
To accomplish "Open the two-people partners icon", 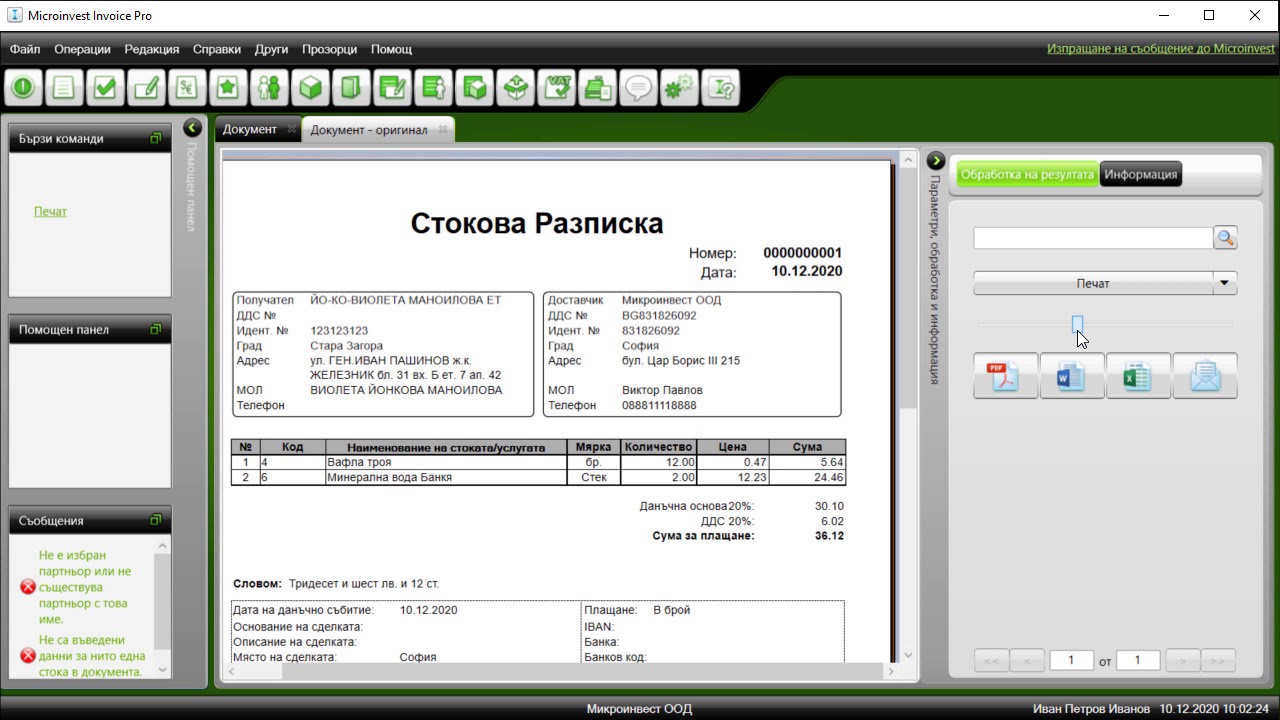I will [x=269, y=88].
